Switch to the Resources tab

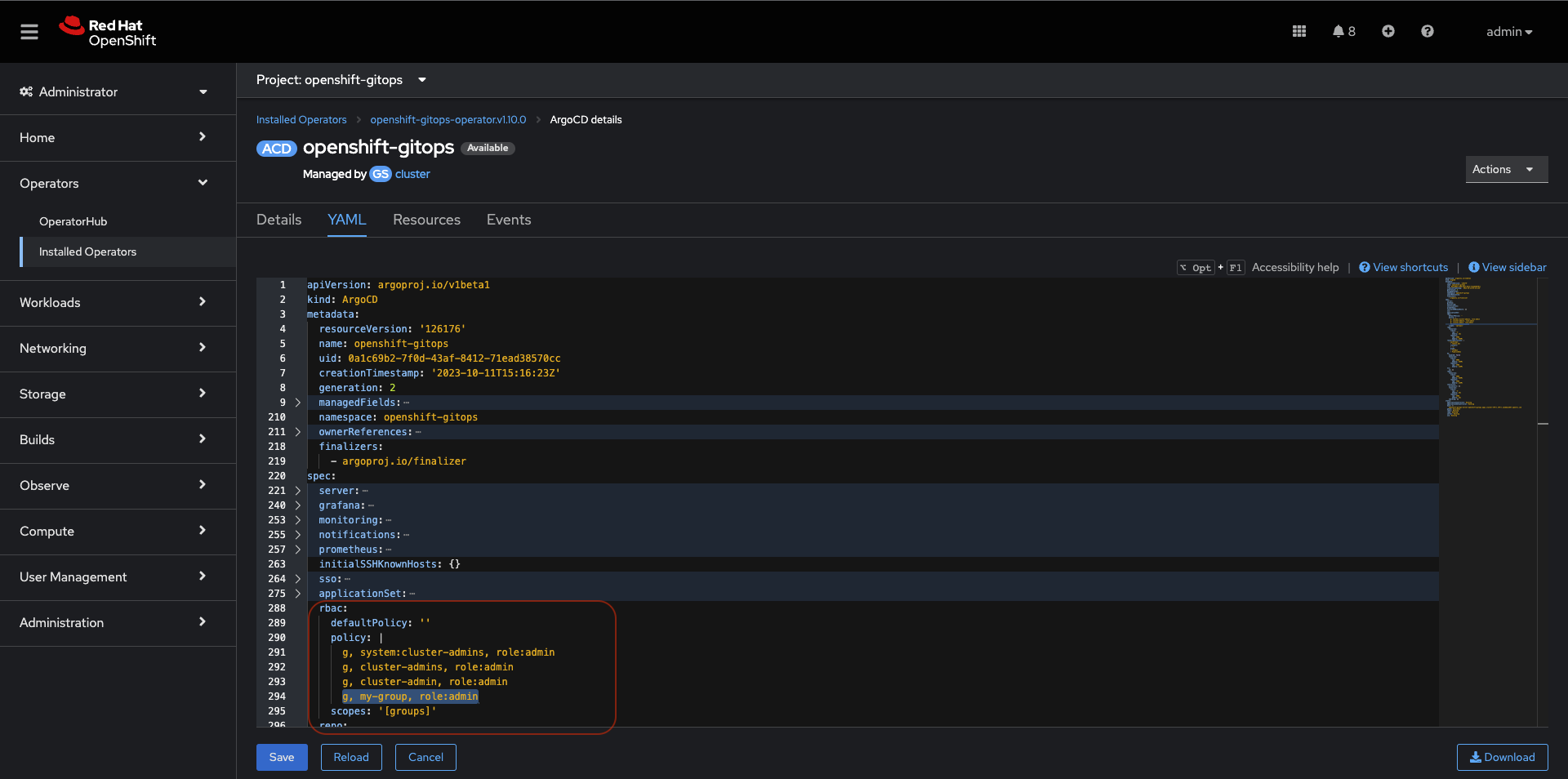pos(426,220)
